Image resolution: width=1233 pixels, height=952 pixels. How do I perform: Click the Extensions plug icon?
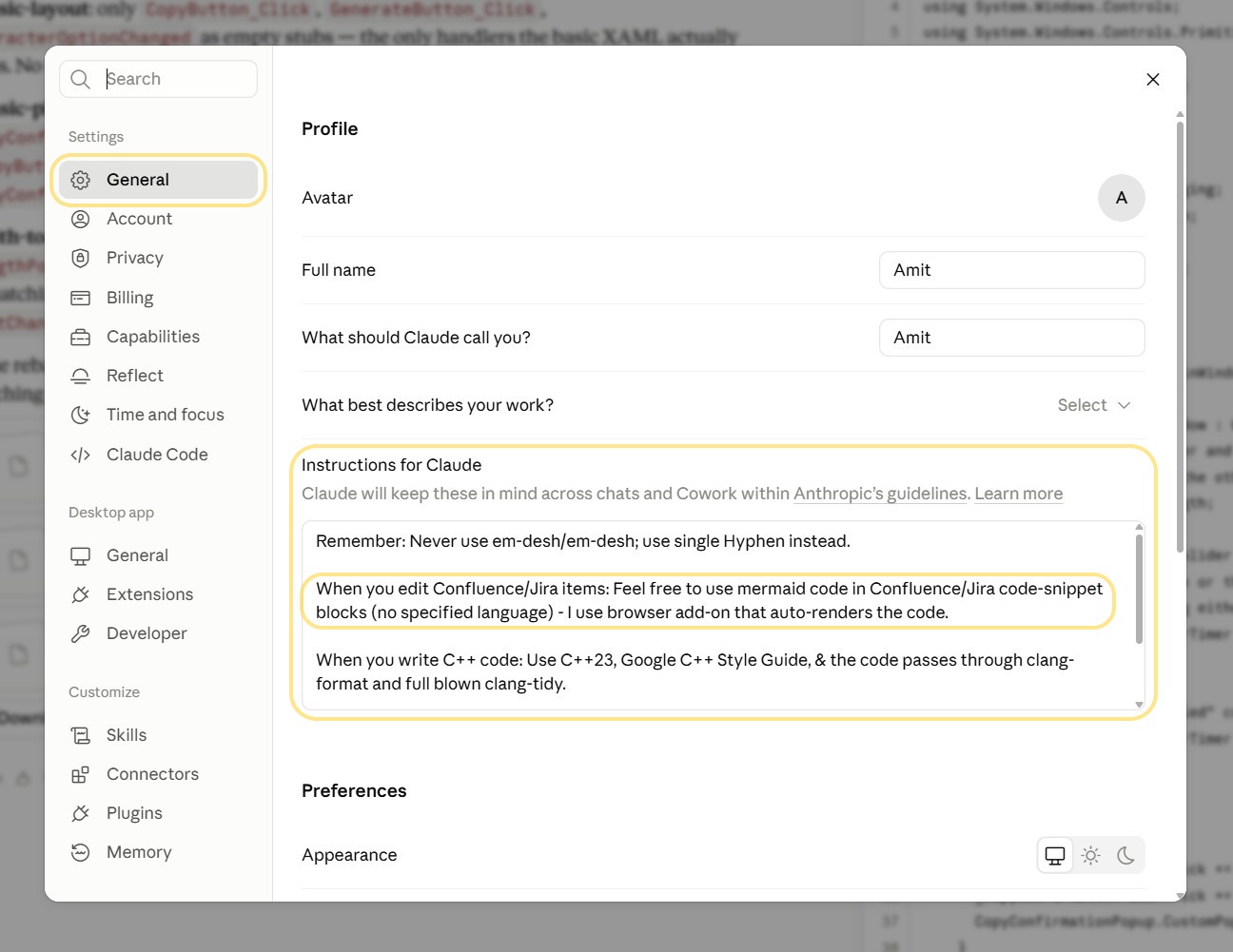81,594
